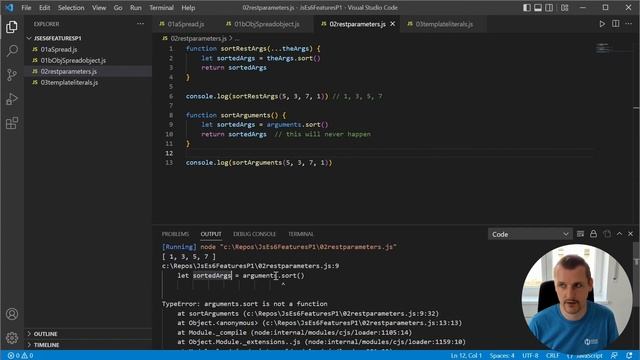Expand the TIMELINE section
The image size is (640, 360).
(x=46, y=345)
